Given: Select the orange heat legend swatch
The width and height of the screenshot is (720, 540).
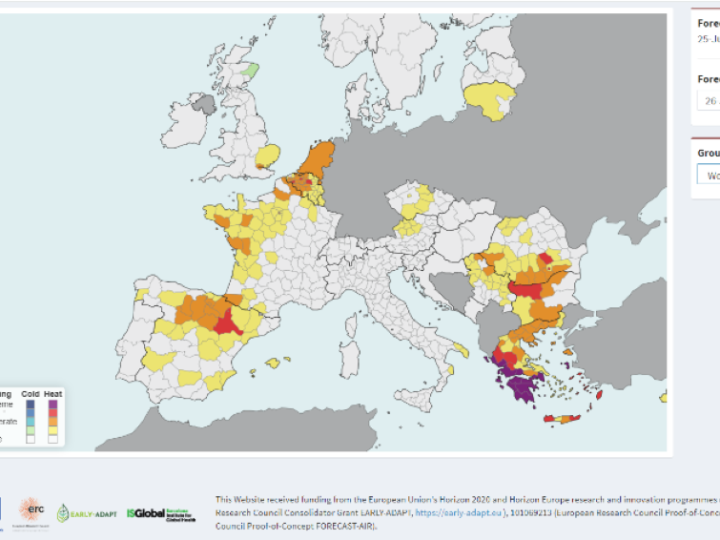Looking at the screenshot, I should click(53, 422).
